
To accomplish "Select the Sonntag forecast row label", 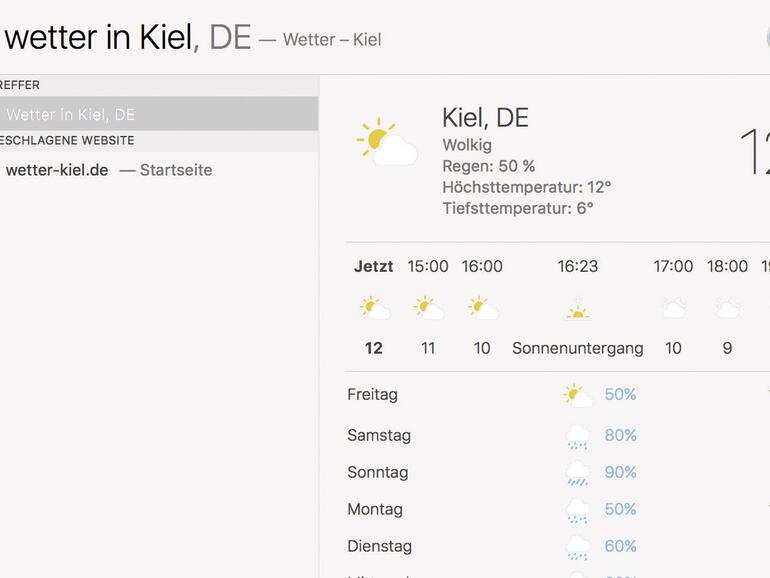I will pyautogui.click(x=378, y=472).
